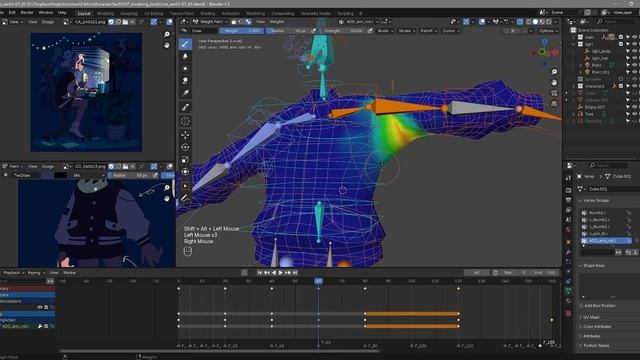Jump to the timeline end frame button
The image size is (640, 360).
295,273
